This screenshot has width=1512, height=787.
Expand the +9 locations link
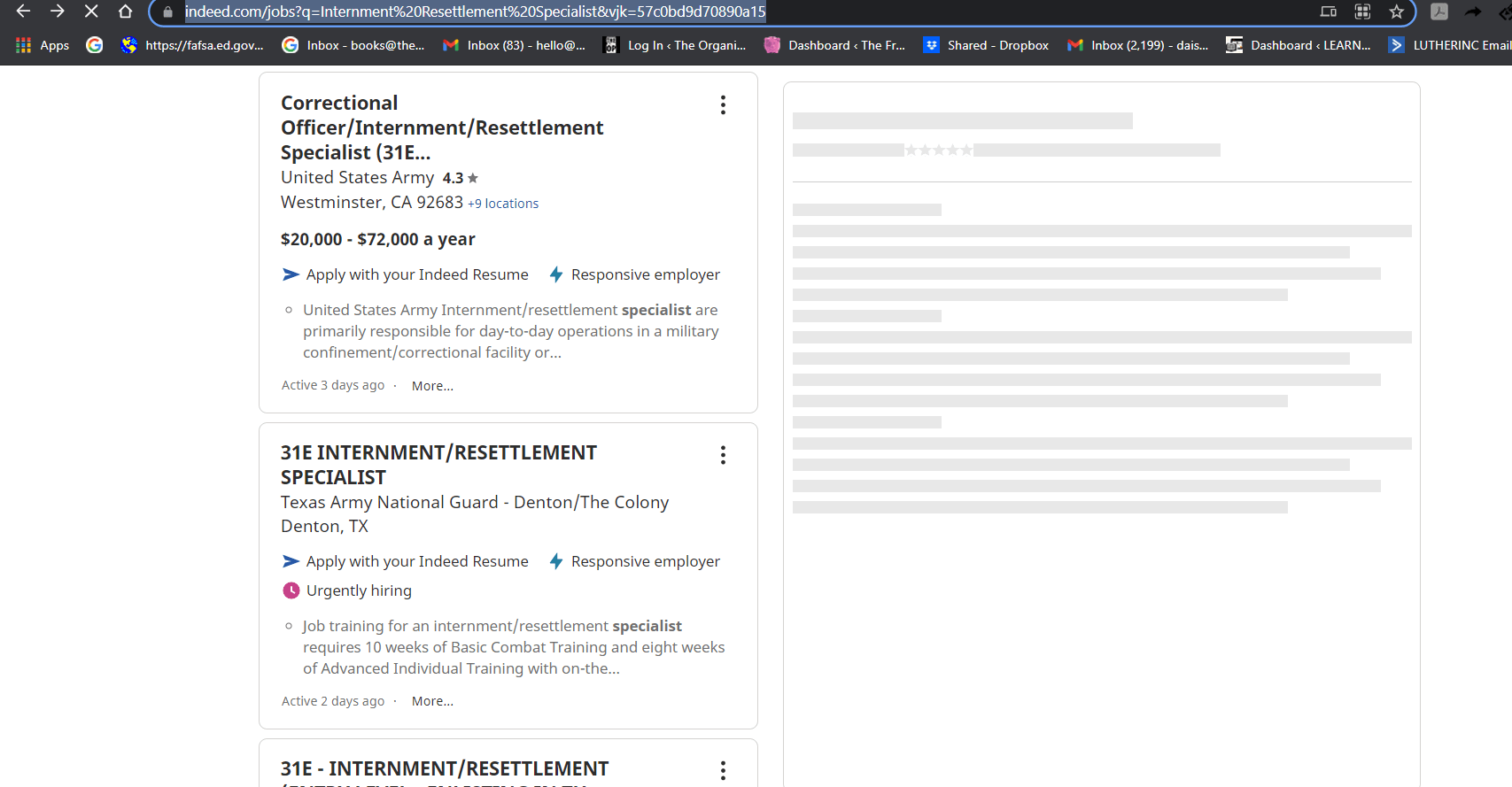[503, 204]
